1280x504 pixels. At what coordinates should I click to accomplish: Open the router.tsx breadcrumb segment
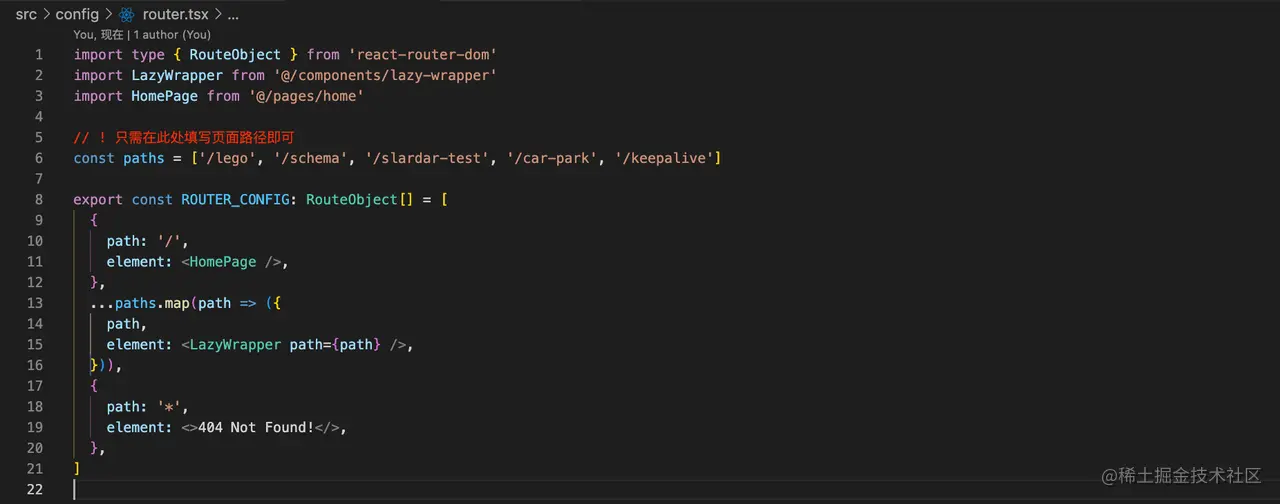pyautogui.click(x=176, y=14)
